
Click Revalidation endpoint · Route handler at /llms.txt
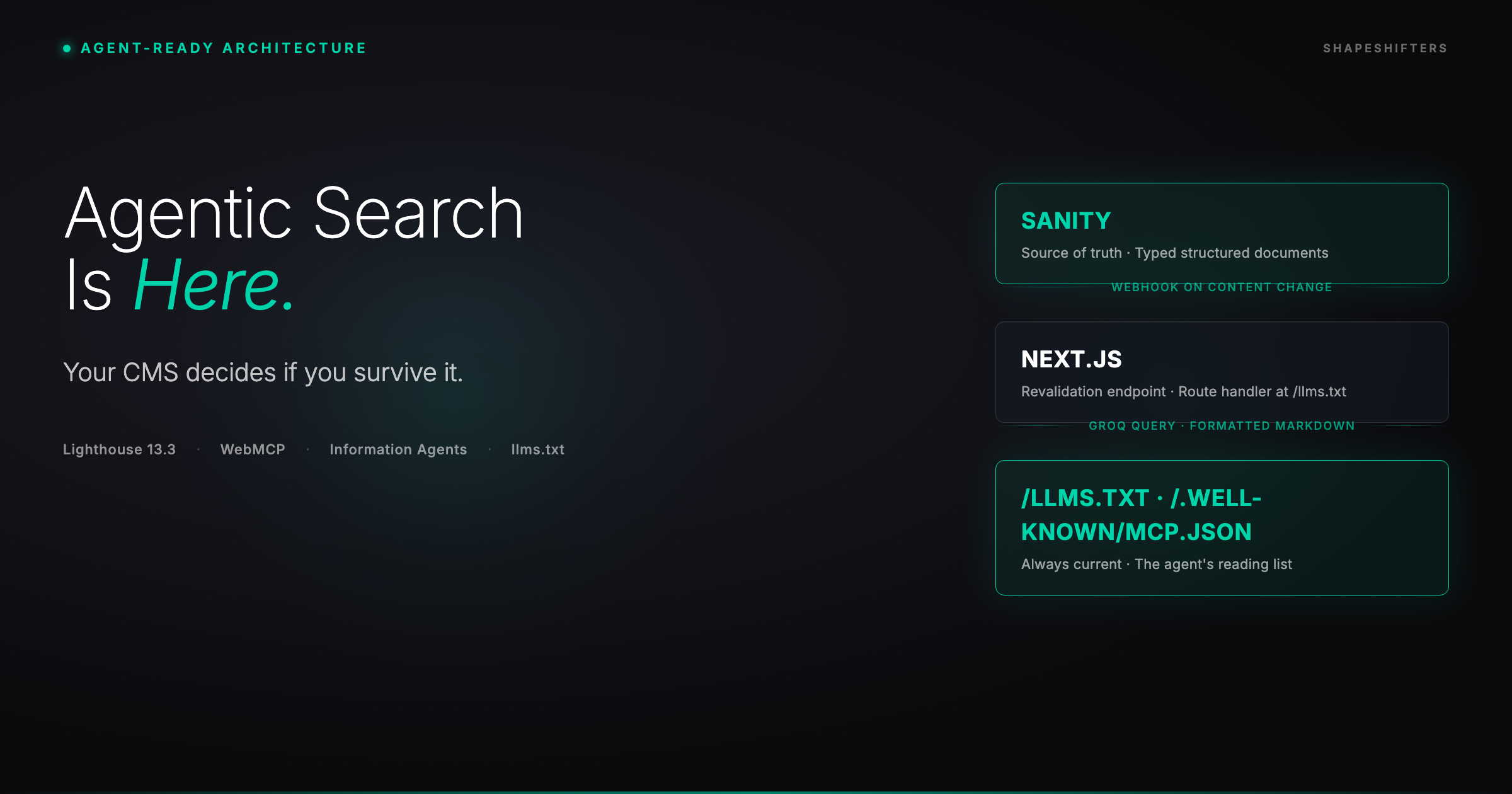(x=1183, y=391)
